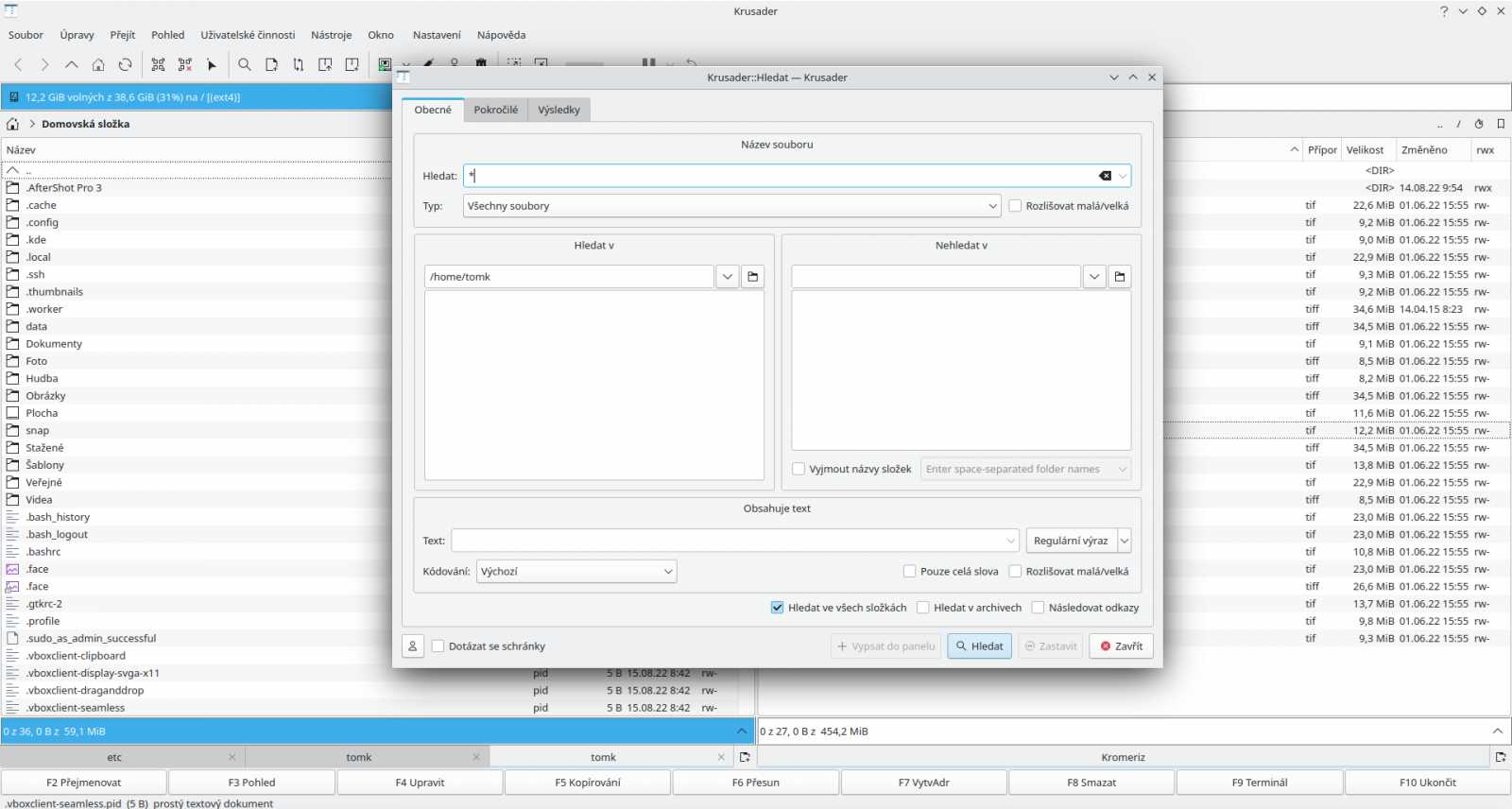This screenshot has width=1512, height=809.
Task: Go back with the toolbar back arrow
Action: [x=18, y=64]
